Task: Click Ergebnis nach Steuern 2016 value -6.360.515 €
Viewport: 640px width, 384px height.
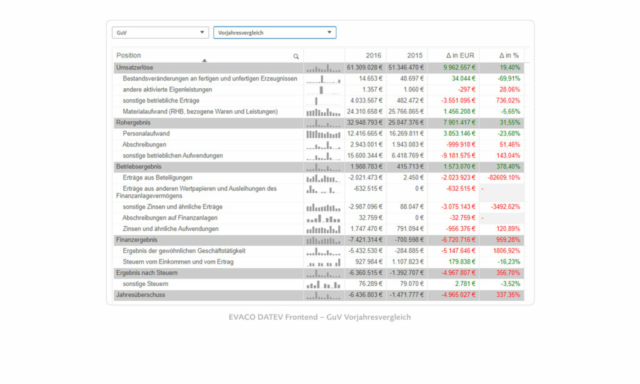Action: tap(365, 273)
